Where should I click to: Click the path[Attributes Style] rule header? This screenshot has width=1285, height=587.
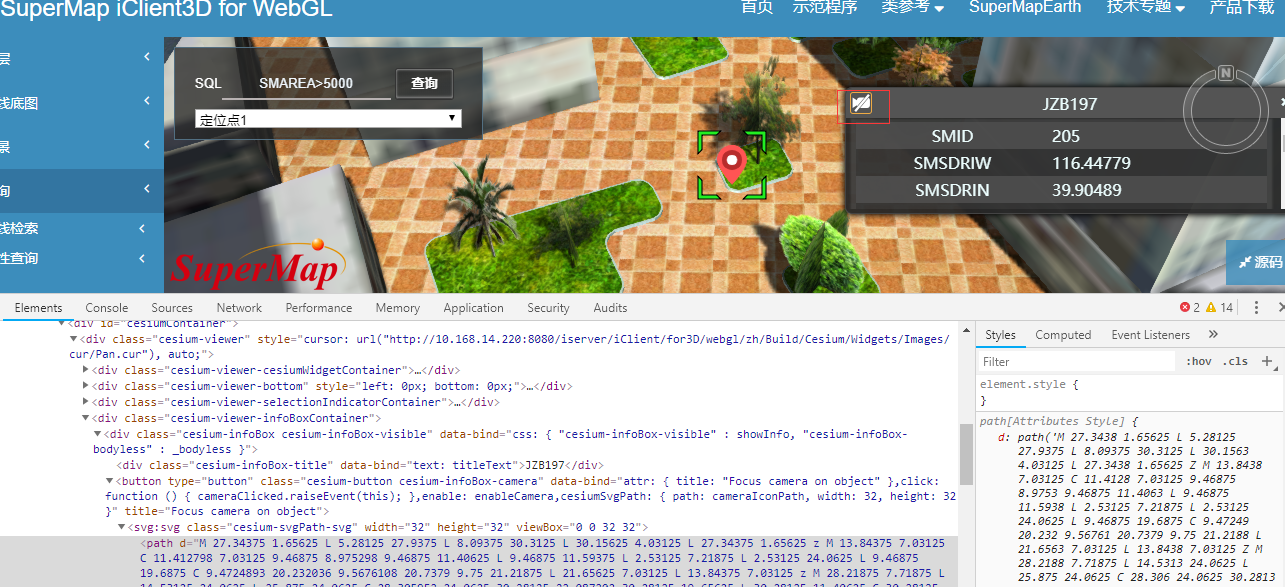click(x=1059, y=422)
